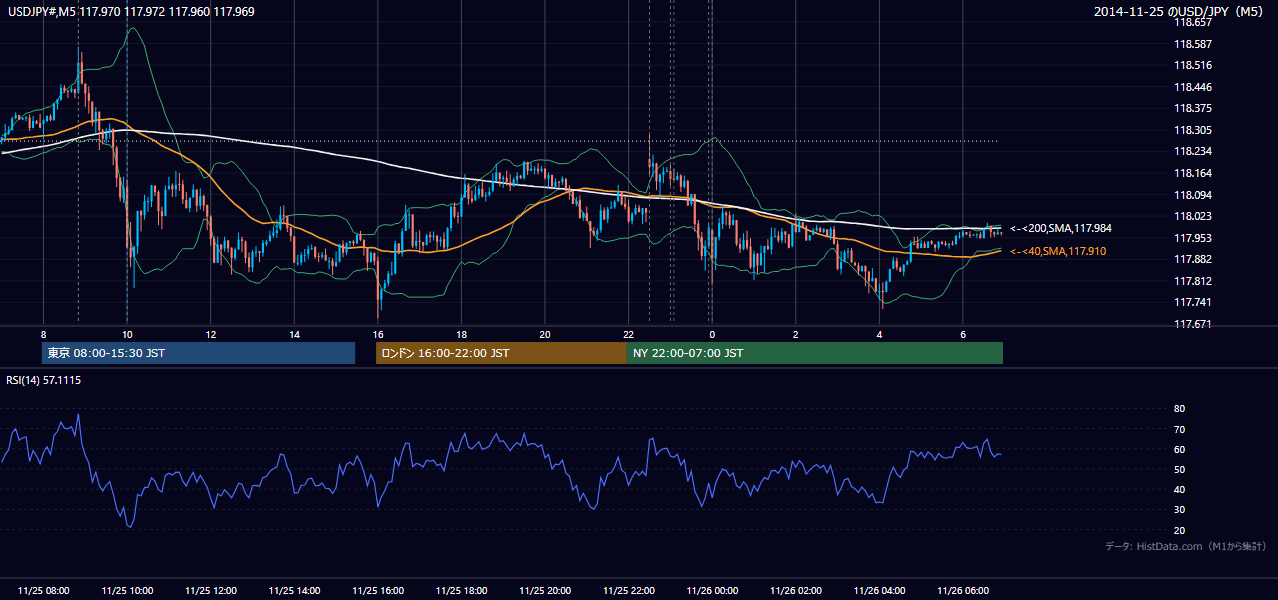Click the 118.094 price axis label

coord(1192,195)
